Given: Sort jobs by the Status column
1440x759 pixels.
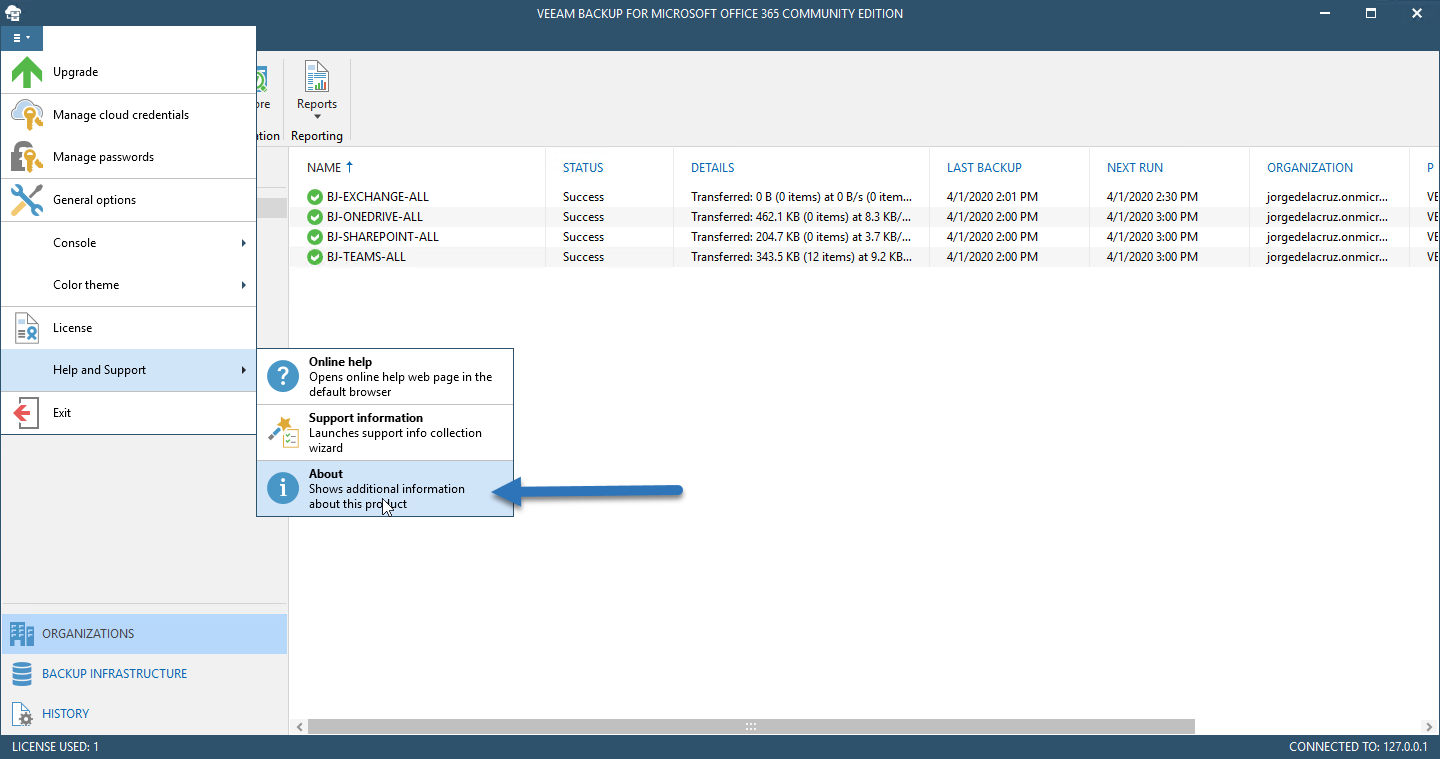Looking at the screenshot, I should click(x=583, y=168).
